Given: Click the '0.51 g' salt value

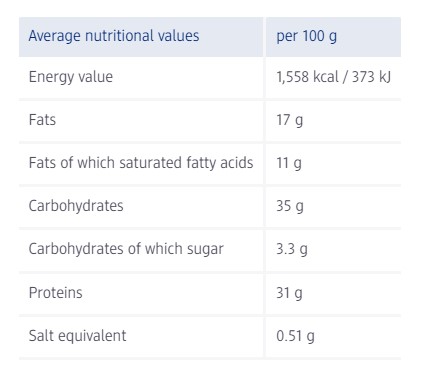Looking at the screenshot, I should [x=295, y=336].
